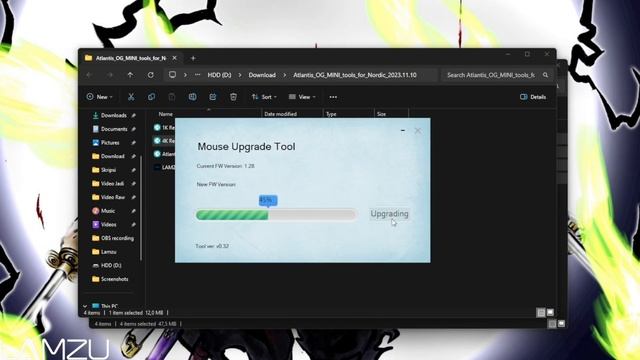Select the 4K receiver file row
This screenshot has height=360, width=640.
(x=164, y=140)
